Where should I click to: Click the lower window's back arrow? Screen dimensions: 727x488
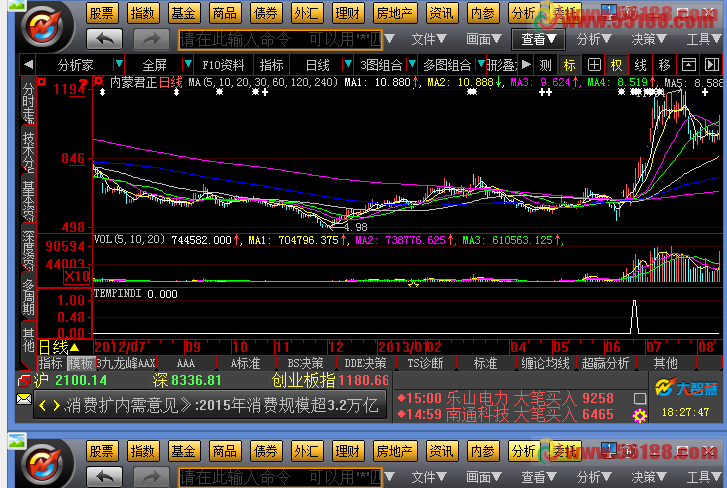(105, 476)
